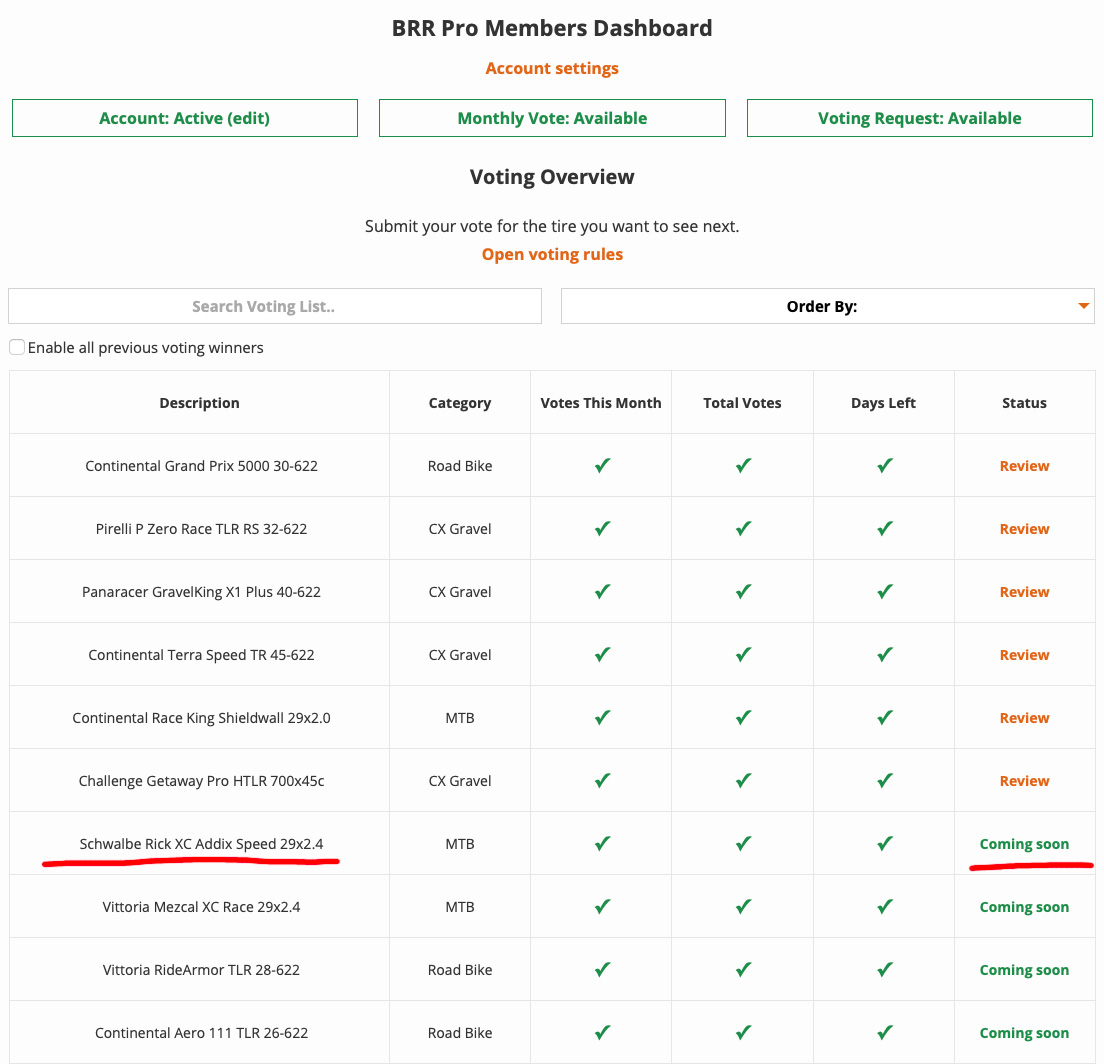This screenshot has height=1064, width=1104.
Task: Sort by the Category column header
Action: (x=460, y=403)
